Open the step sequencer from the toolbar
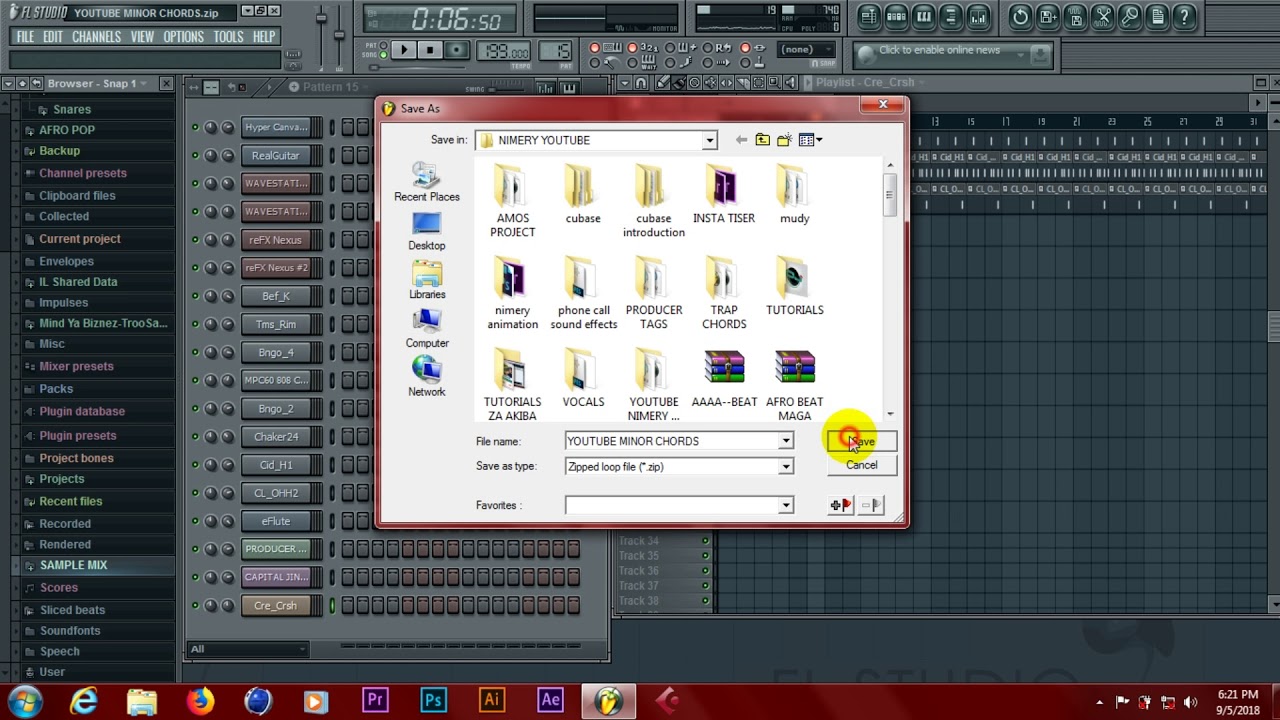Image resolution: width=1280 pixels, height=720 pixels. (896, 16)
